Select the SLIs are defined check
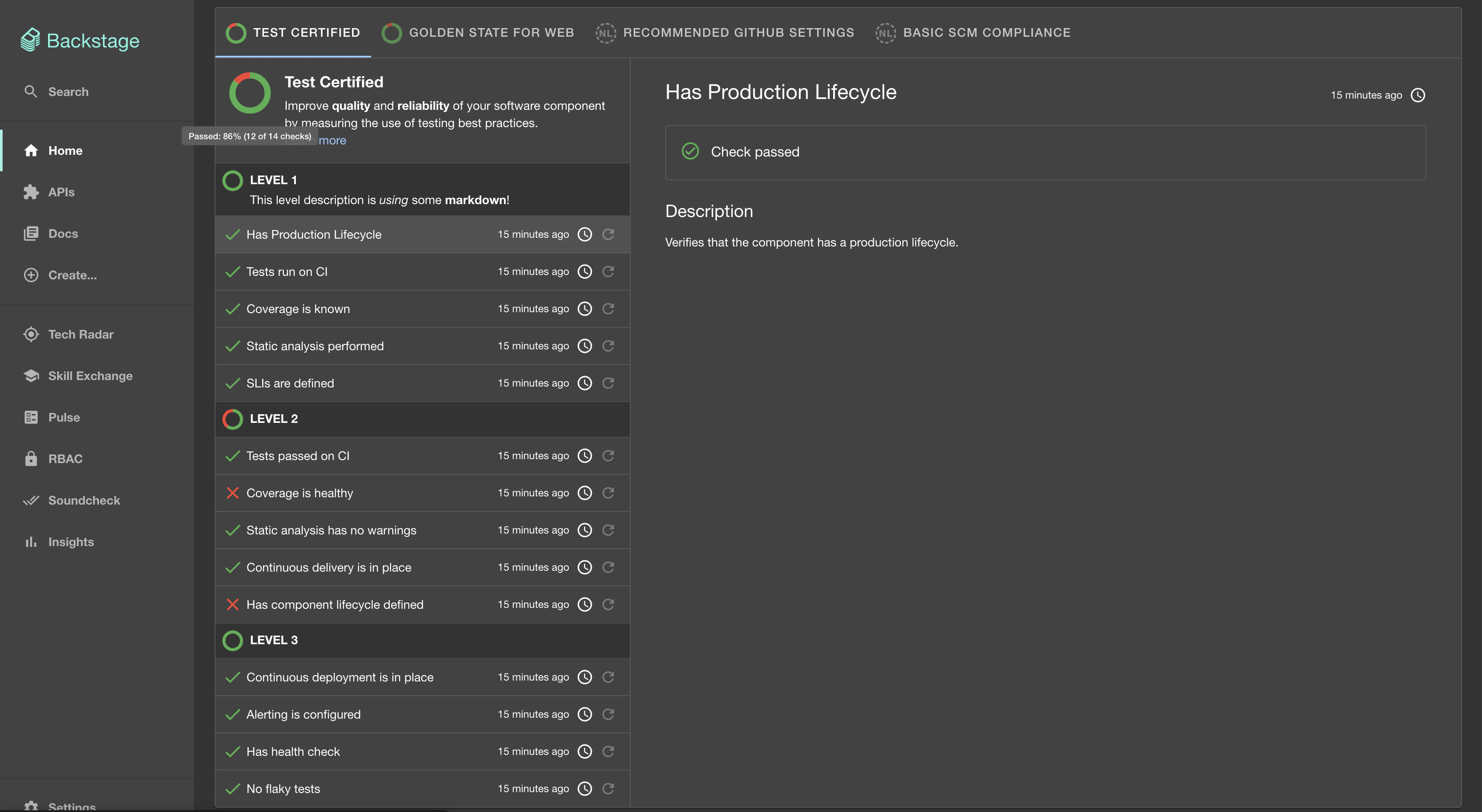 (x=422, y=383)
